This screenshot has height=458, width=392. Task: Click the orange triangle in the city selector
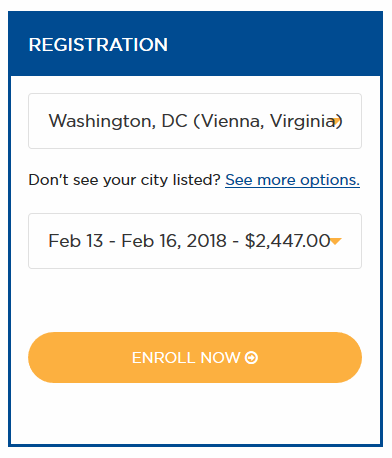[x=337, y=120]
